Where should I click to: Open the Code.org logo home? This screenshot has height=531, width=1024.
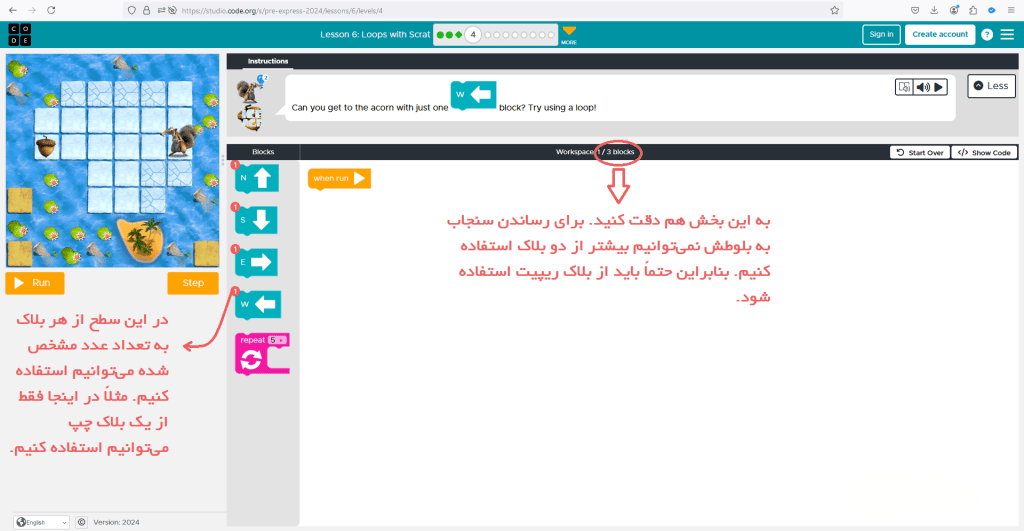(x=20, y=35)
